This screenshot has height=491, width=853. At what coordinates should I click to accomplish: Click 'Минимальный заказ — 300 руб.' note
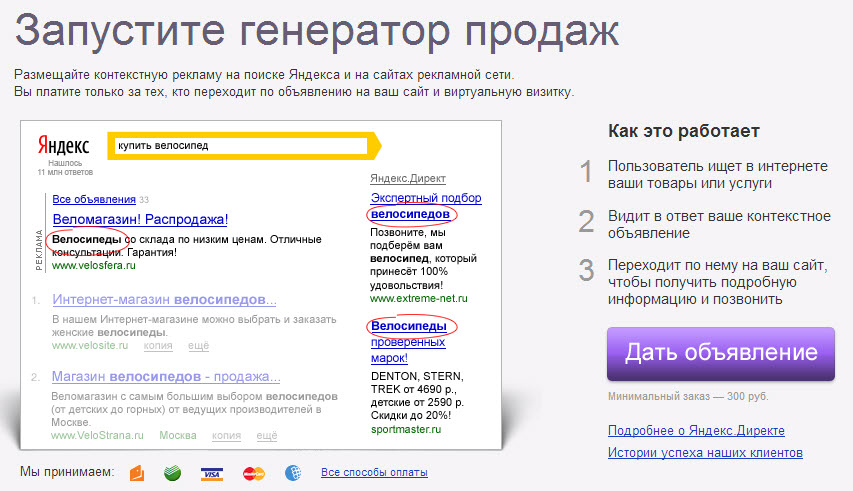(x=688, y=396)
